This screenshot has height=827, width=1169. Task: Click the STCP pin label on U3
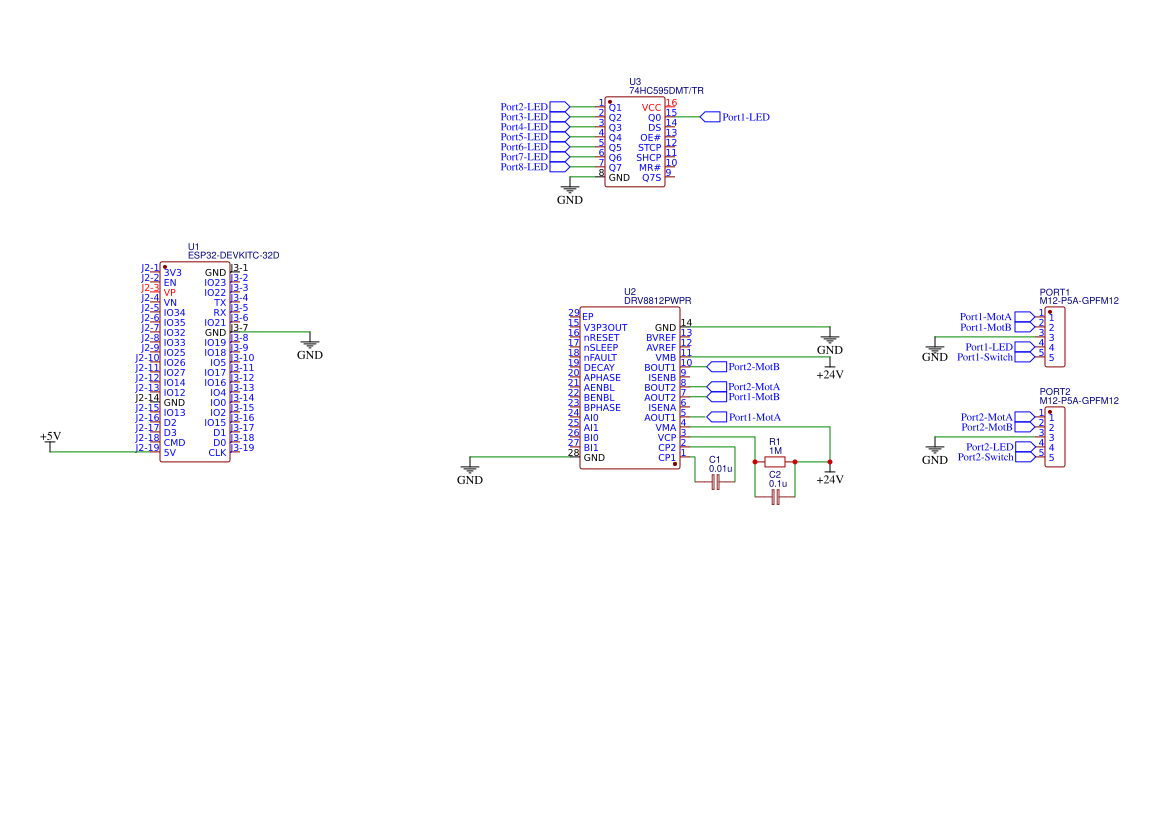649,148
